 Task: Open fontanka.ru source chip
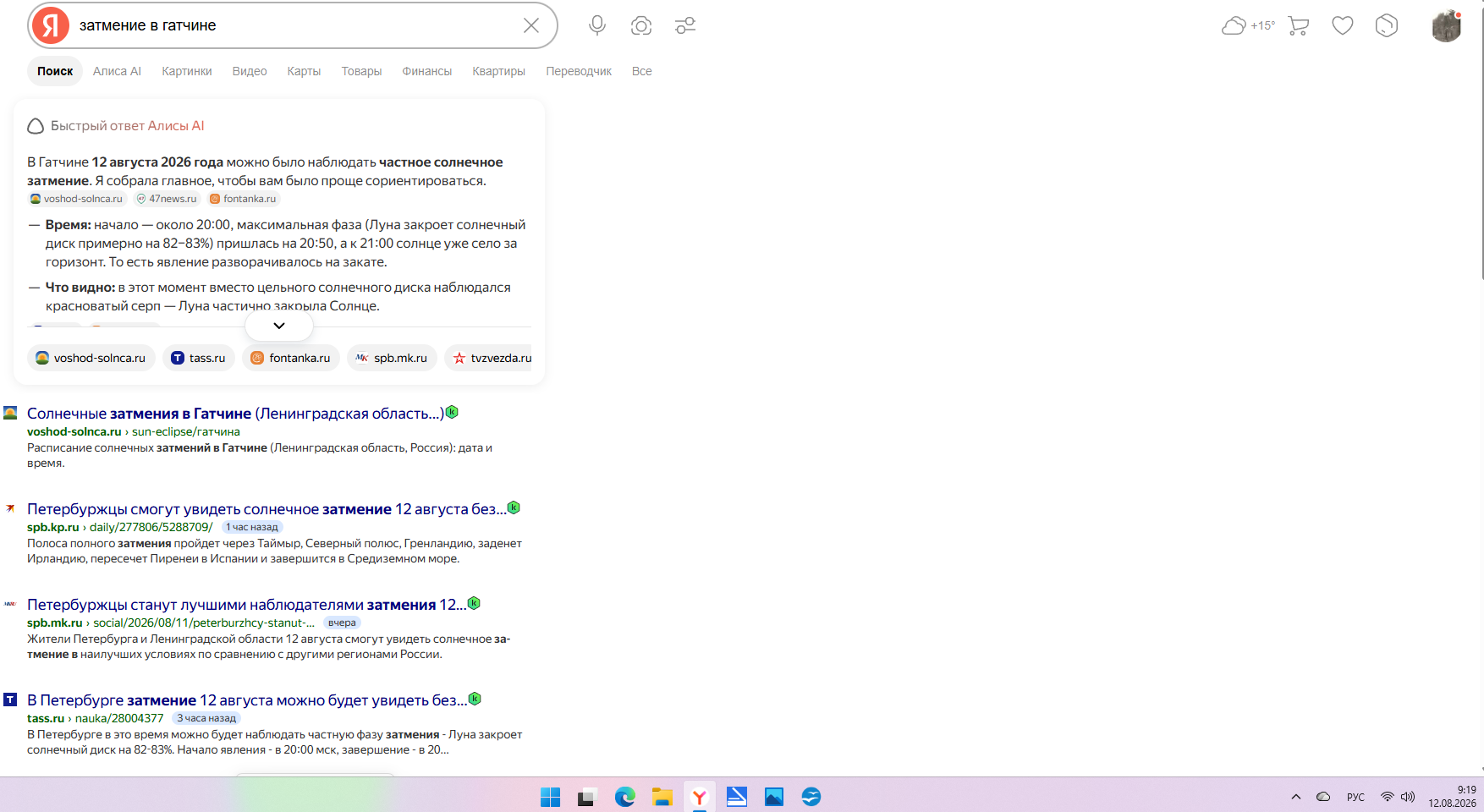point(291,358)
